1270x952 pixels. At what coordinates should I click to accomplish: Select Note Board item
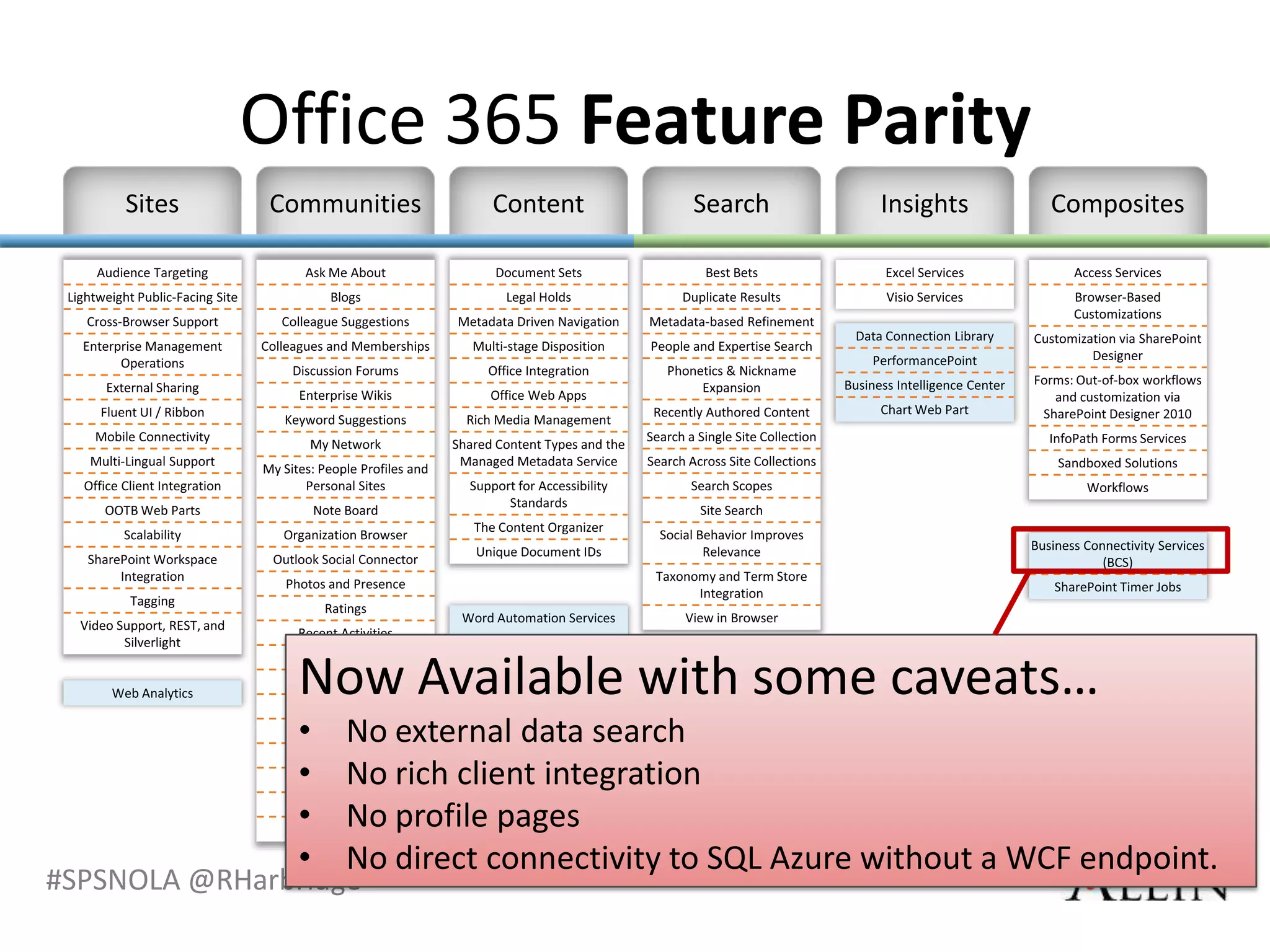click(345, 510)
